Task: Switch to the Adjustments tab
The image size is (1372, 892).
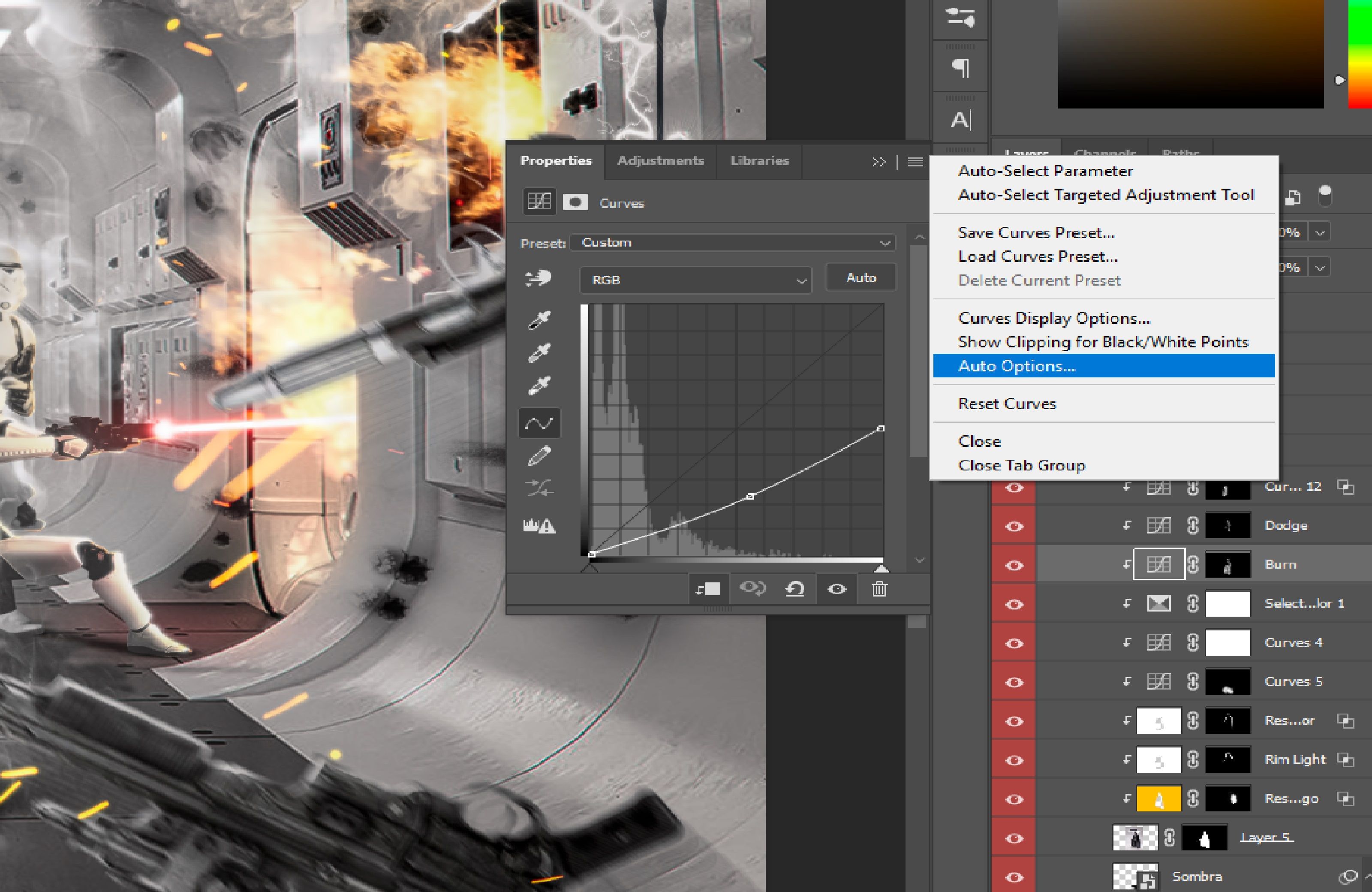Action: (x=661, y=161)
